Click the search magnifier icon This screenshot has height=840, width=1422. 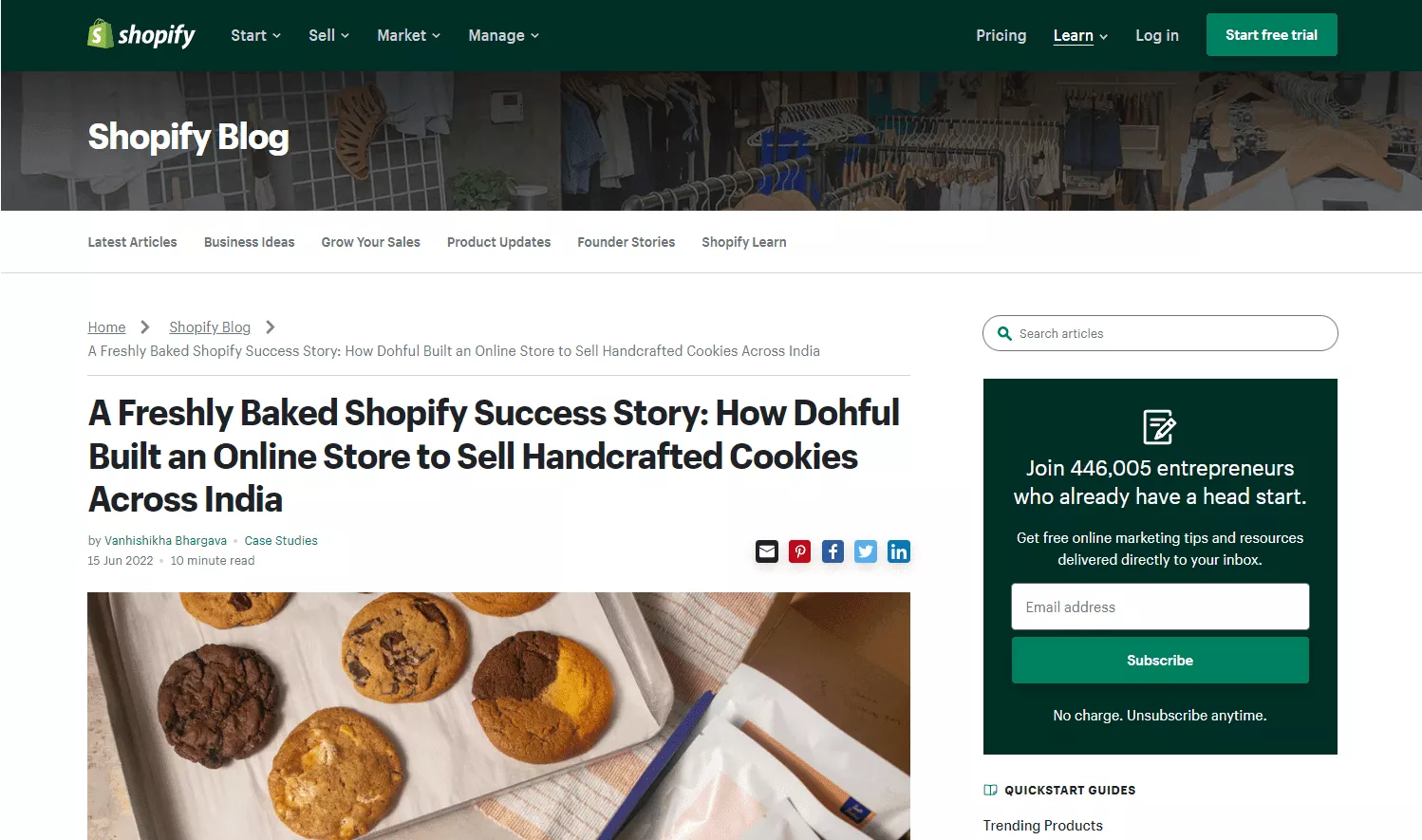1004,333
